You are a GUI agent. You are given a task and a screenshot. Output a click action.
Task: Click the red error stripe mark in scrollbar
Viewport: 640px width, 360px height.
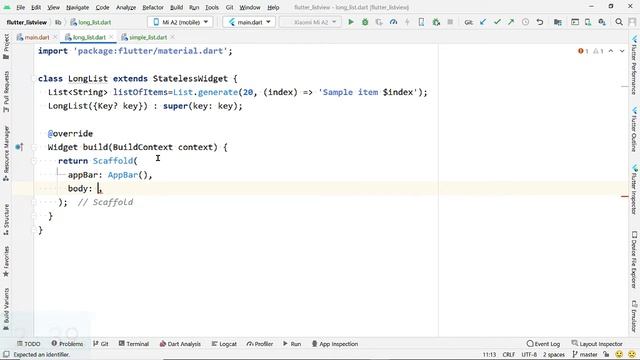point(625,196)
